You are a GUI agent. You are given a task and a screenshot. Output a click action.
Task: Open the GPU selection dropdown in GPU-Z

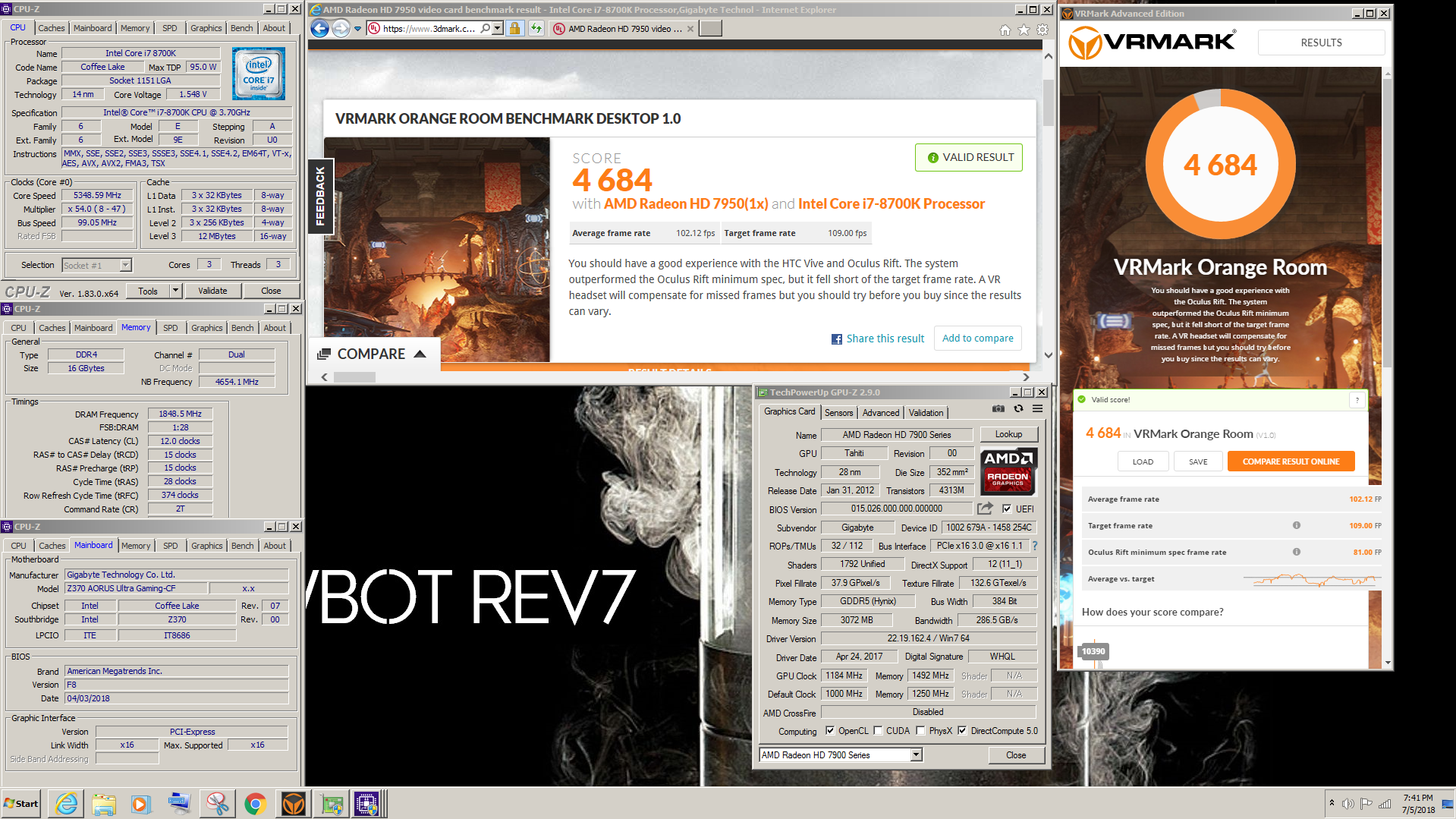point(916,754)
